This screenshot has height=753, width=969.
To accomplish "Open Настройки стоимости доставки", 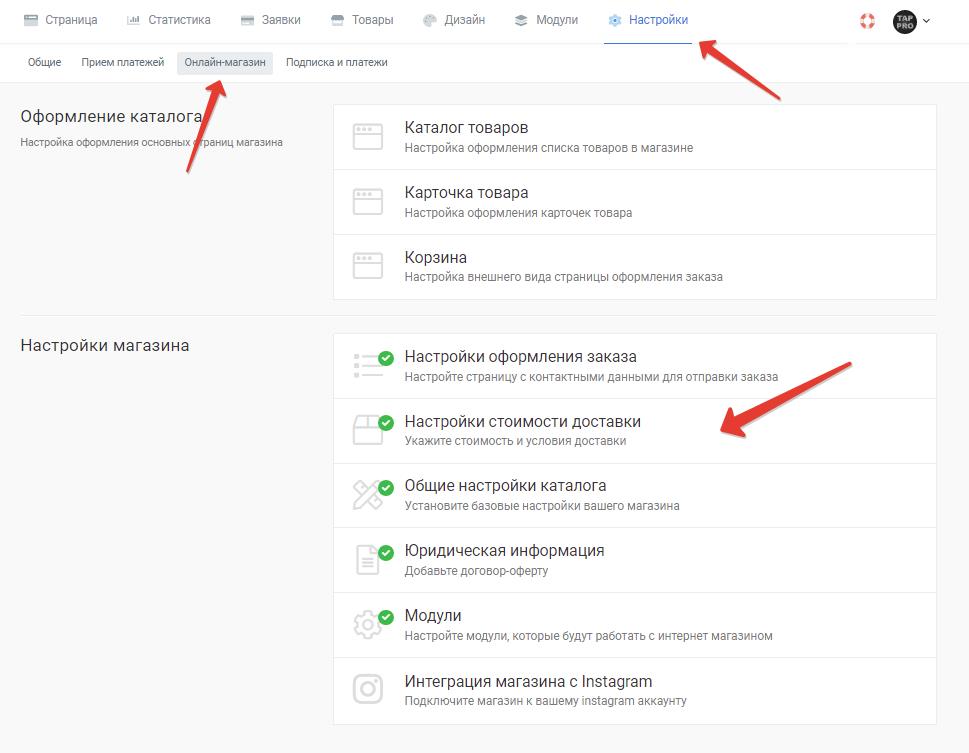I will click(x=635, y=431).
